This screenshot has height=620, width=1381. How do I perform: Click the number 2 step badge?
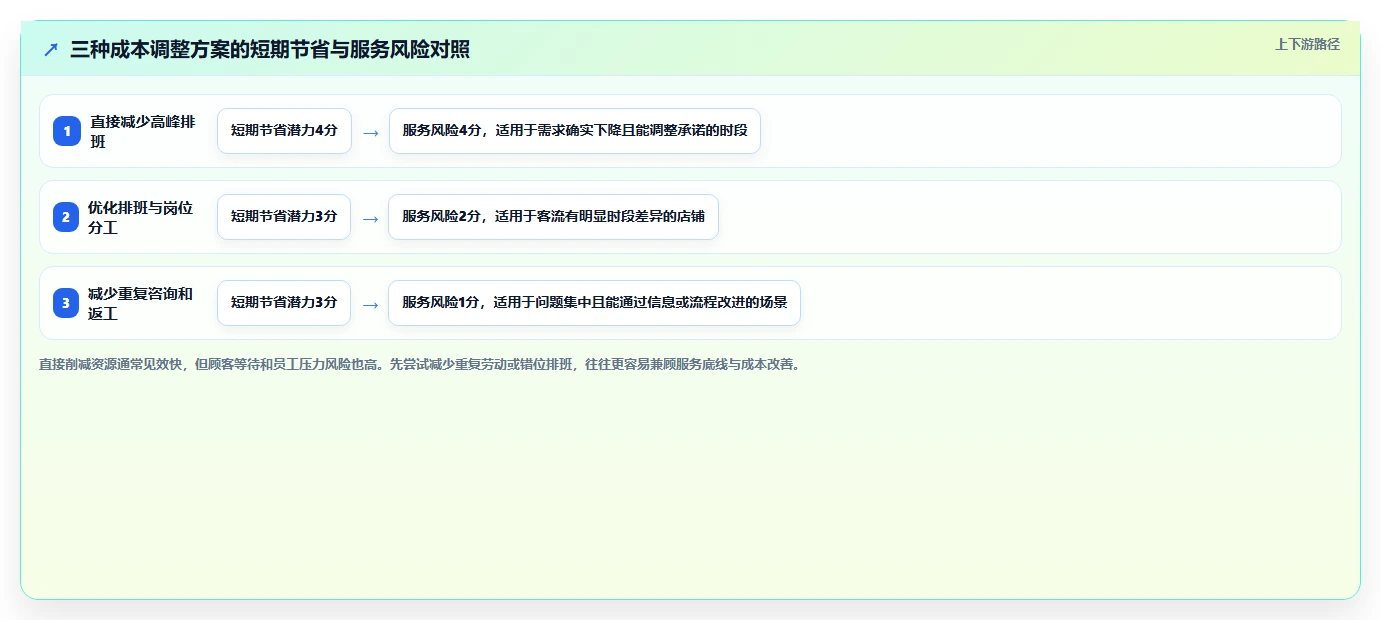click(66, 217)
